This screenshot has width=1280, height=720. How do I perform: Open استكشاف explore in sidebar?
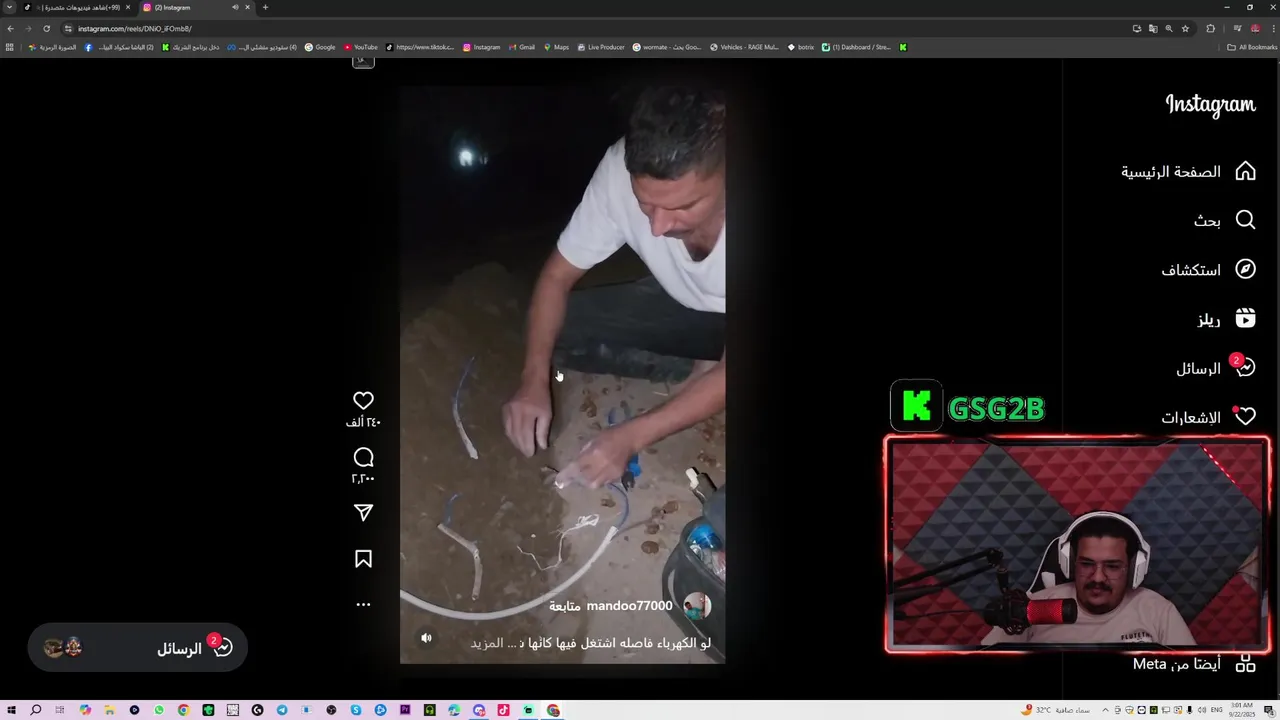pos(1208,269)
